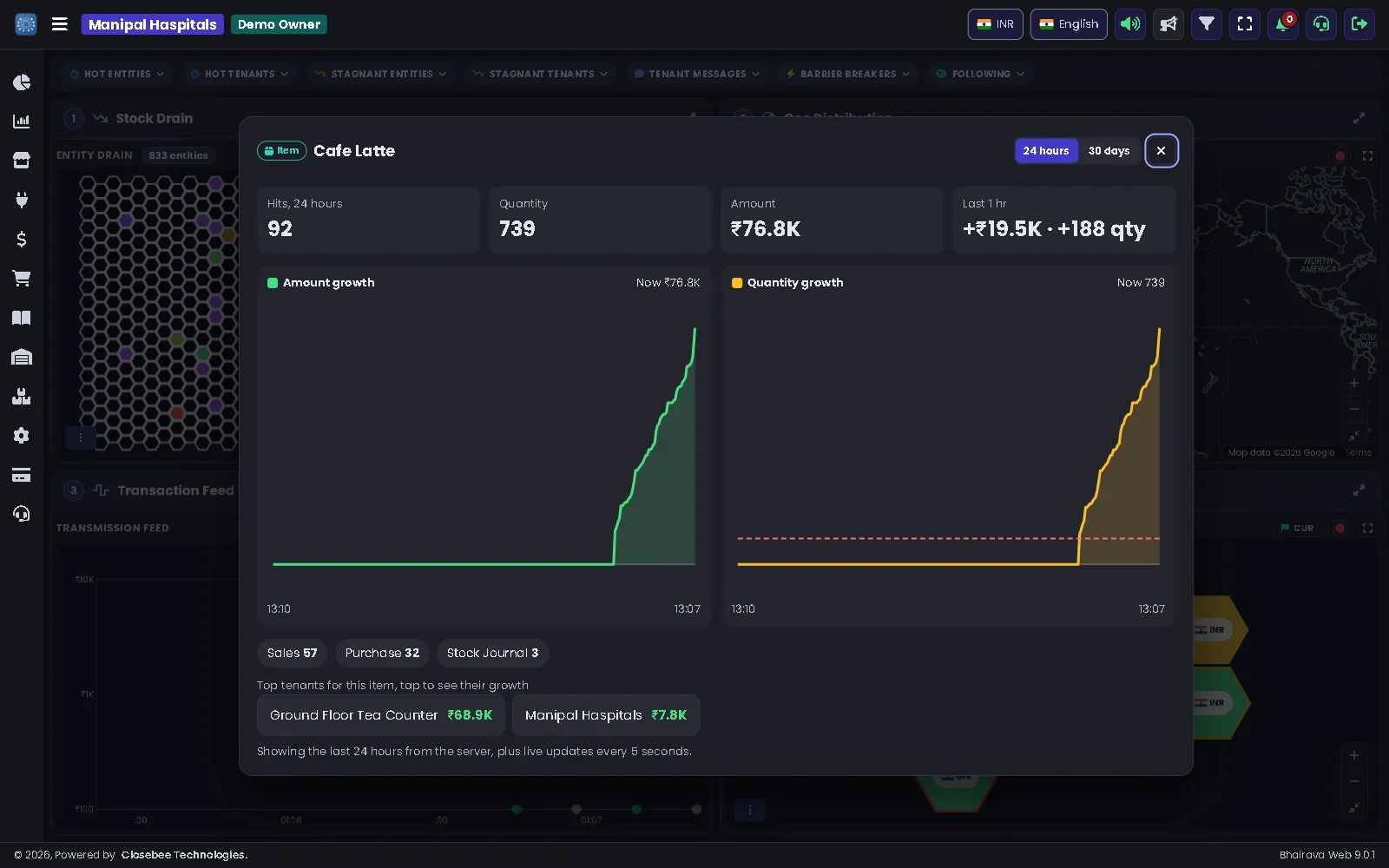Click the app logo icon

tap(26, 24)
